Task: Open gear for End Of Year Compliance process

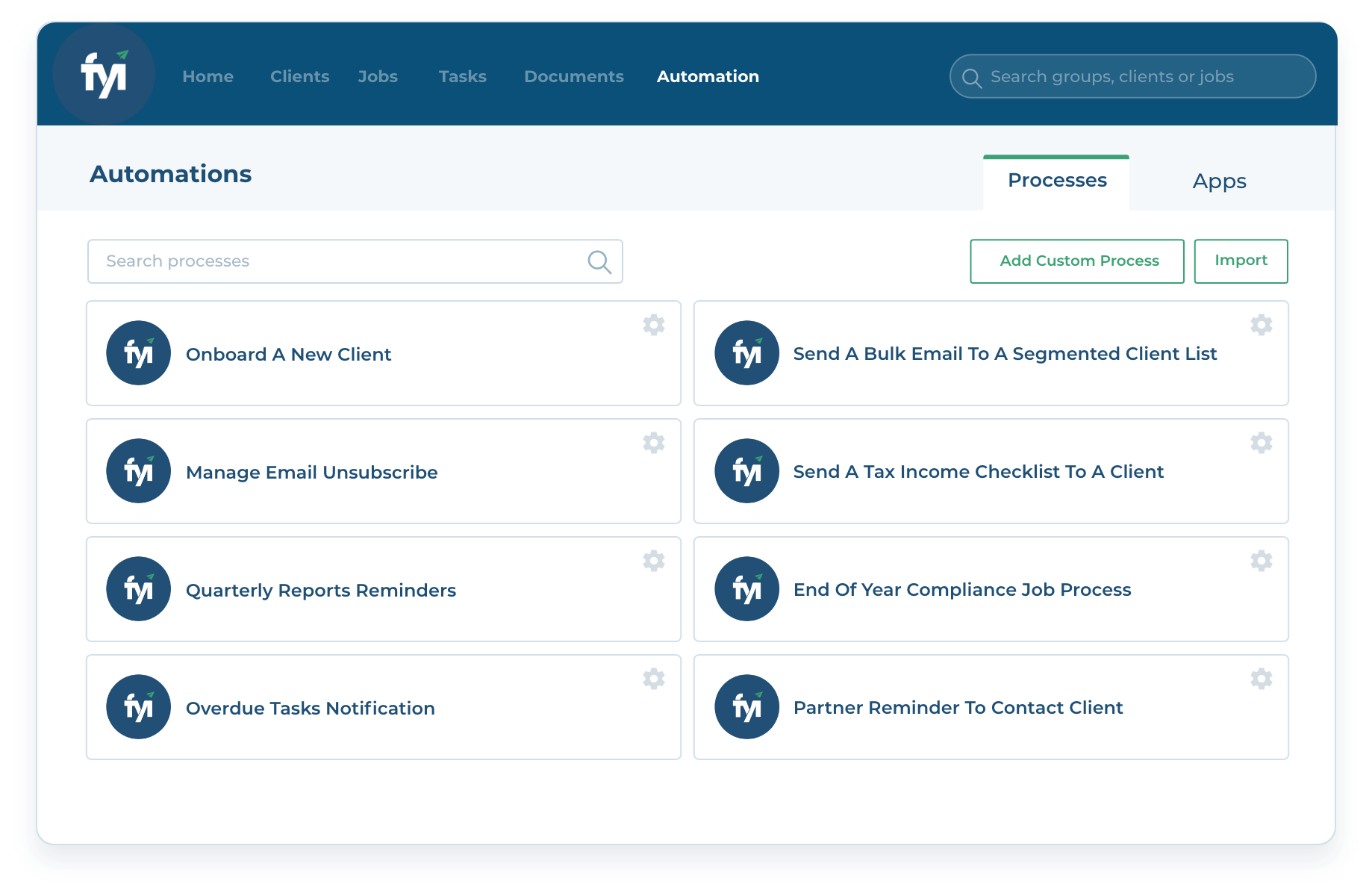Action: click(1262, 561)
